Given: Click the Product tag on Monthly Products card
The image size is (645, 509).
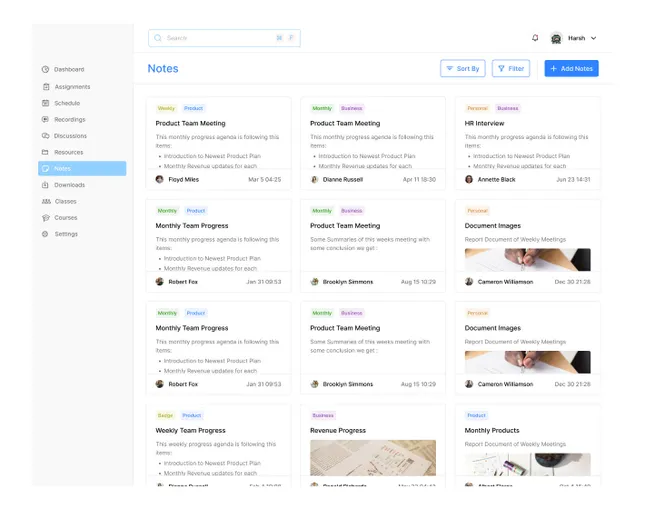Looking at the screenshot, I should (x=476, y=416).
